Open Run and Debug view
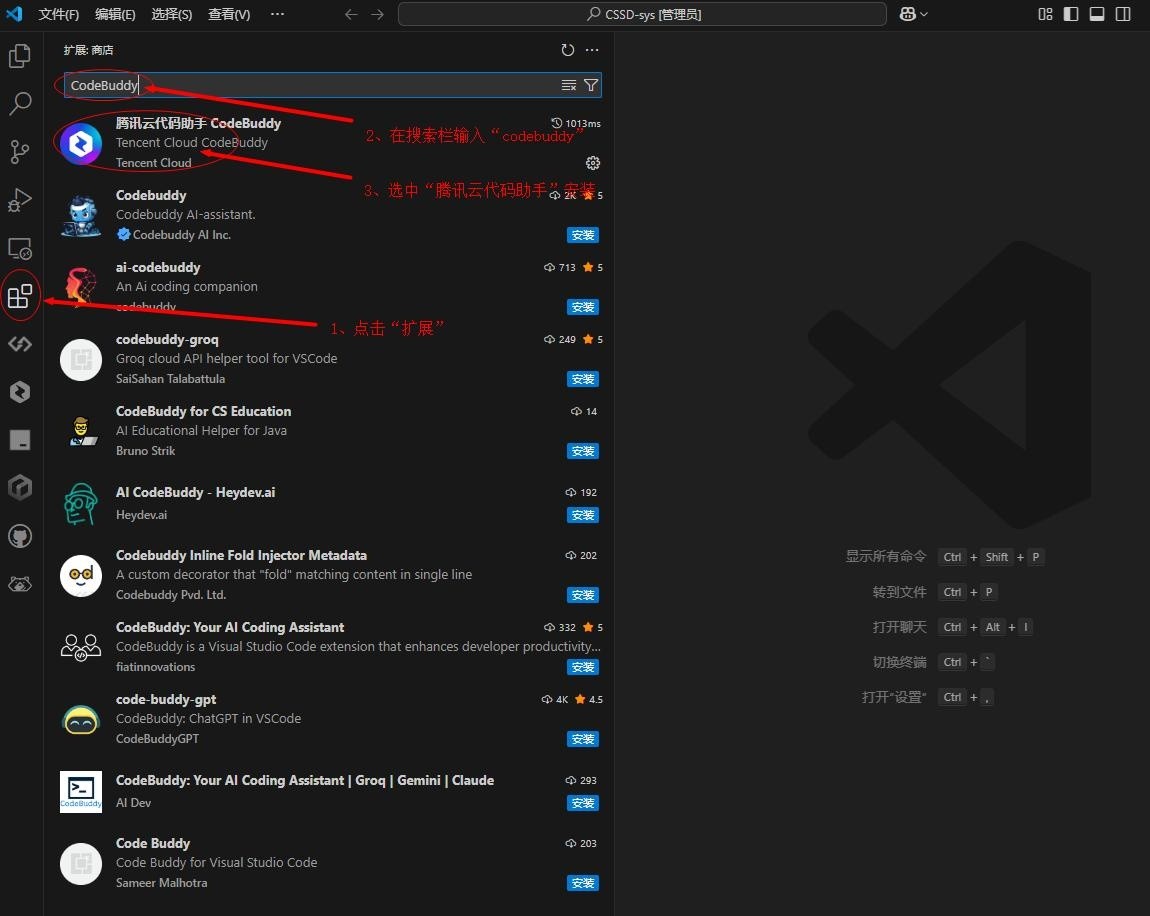1150x916 pixels. pyautogui.click(x=20, y=199)
